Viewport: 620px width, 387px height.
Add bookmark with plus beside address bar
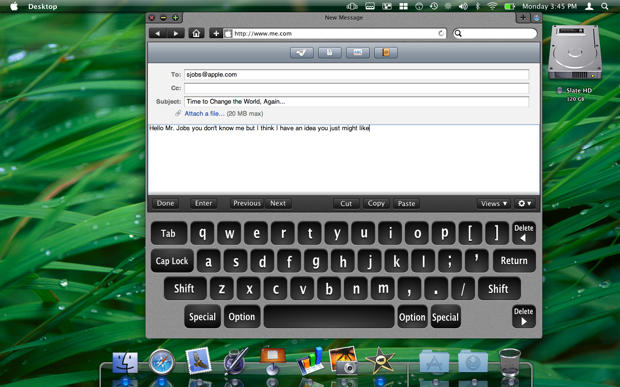pos(216,34)
